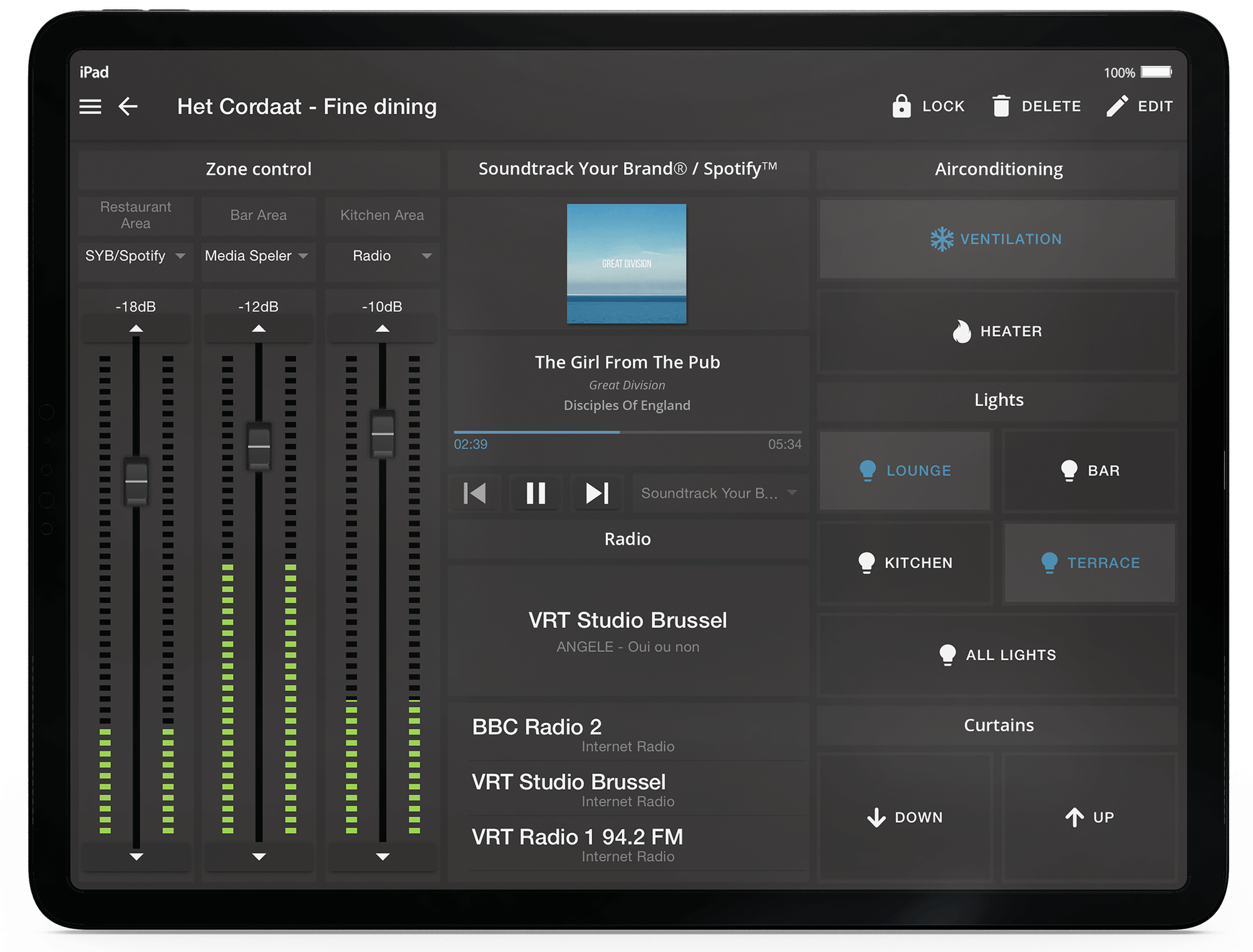
Task: Click the Delete trash icon
Action: point(1002,105)
